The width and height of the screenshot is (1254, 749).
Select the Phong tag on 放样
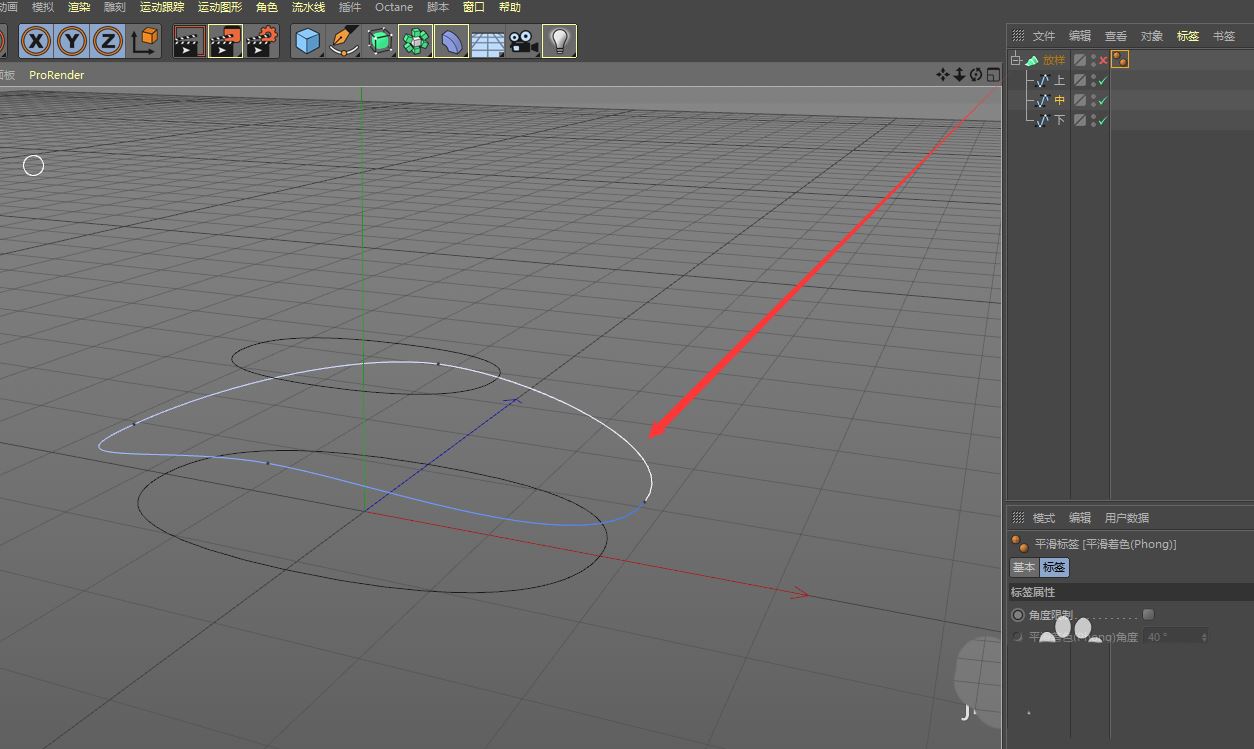pos(1120,60)
